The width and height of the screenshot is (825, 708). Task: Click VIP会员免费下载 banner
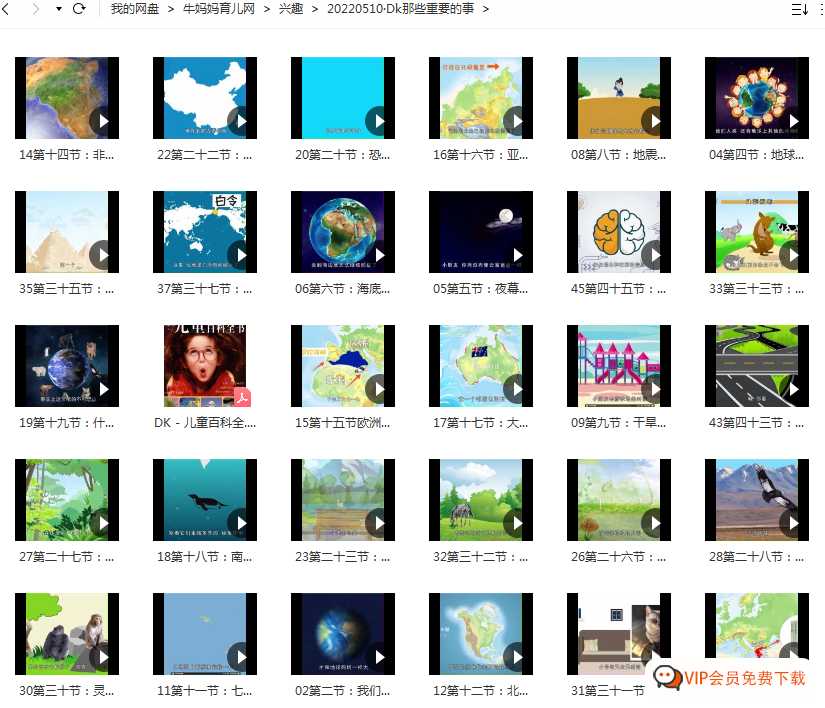tap(730, 677)
